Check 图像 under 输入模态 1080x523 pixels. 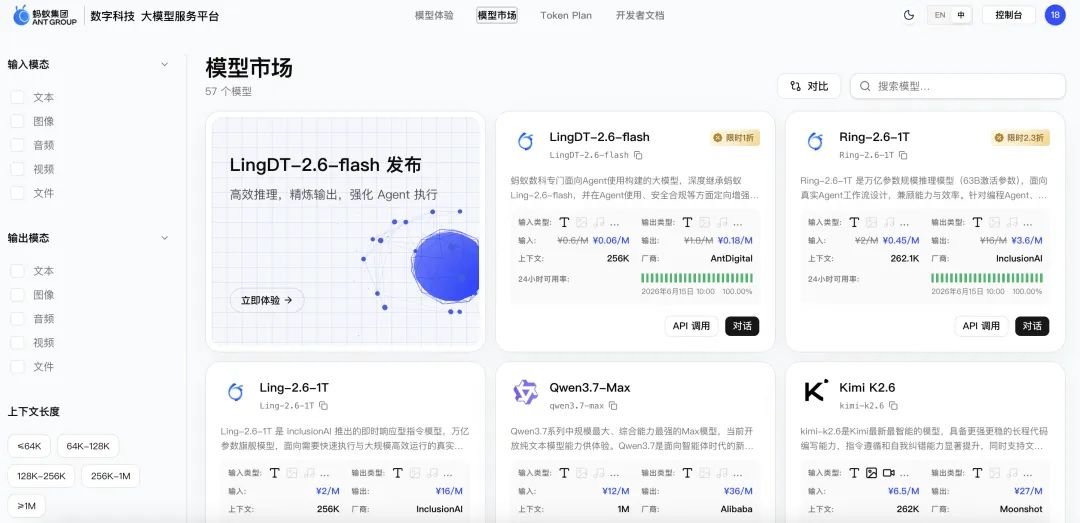pos(17,121)
